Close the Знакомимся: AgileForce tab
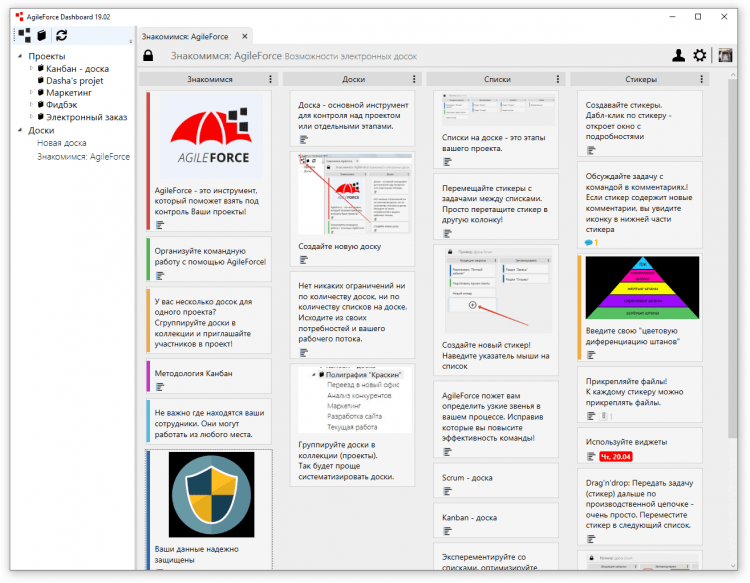750x583 pixels. click(244, 36)
